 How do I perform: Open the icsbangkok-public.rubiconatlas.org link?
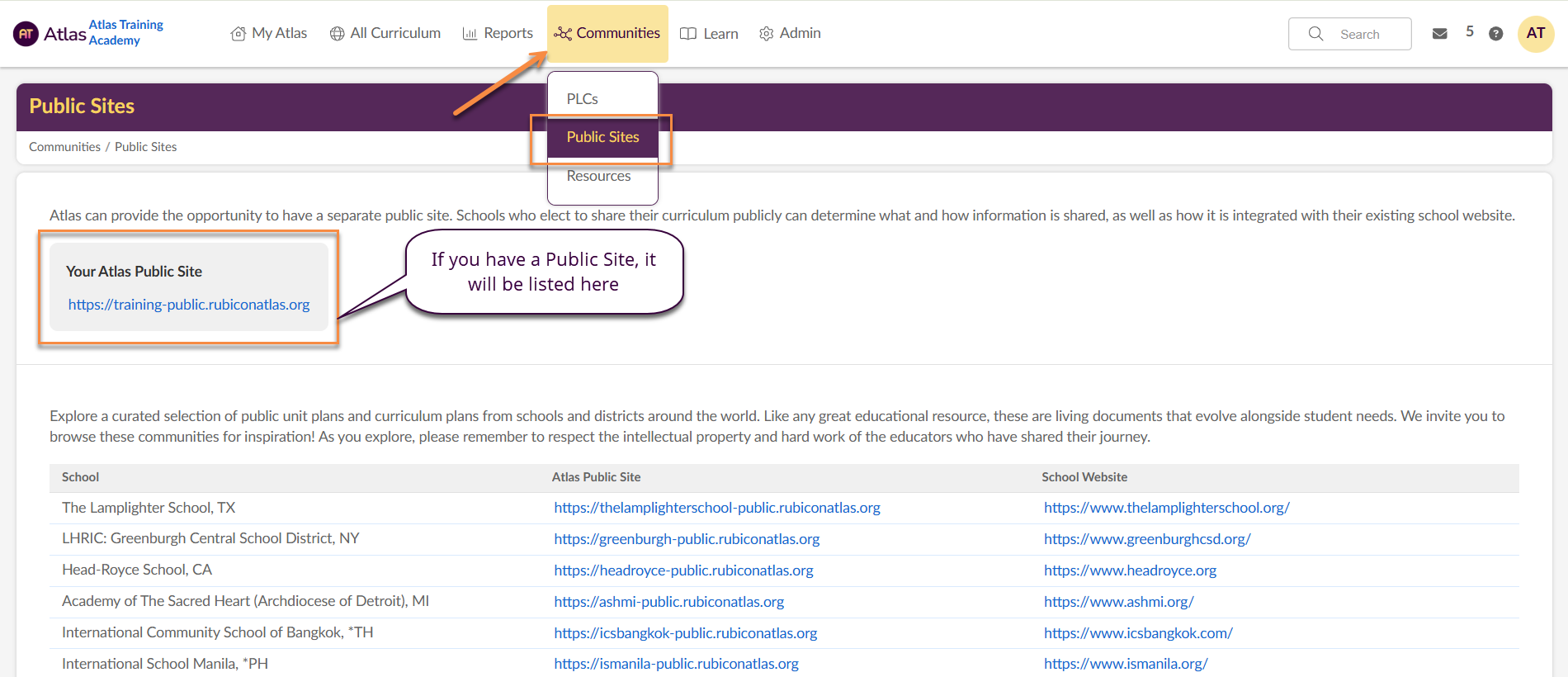[x=686, y=633]
